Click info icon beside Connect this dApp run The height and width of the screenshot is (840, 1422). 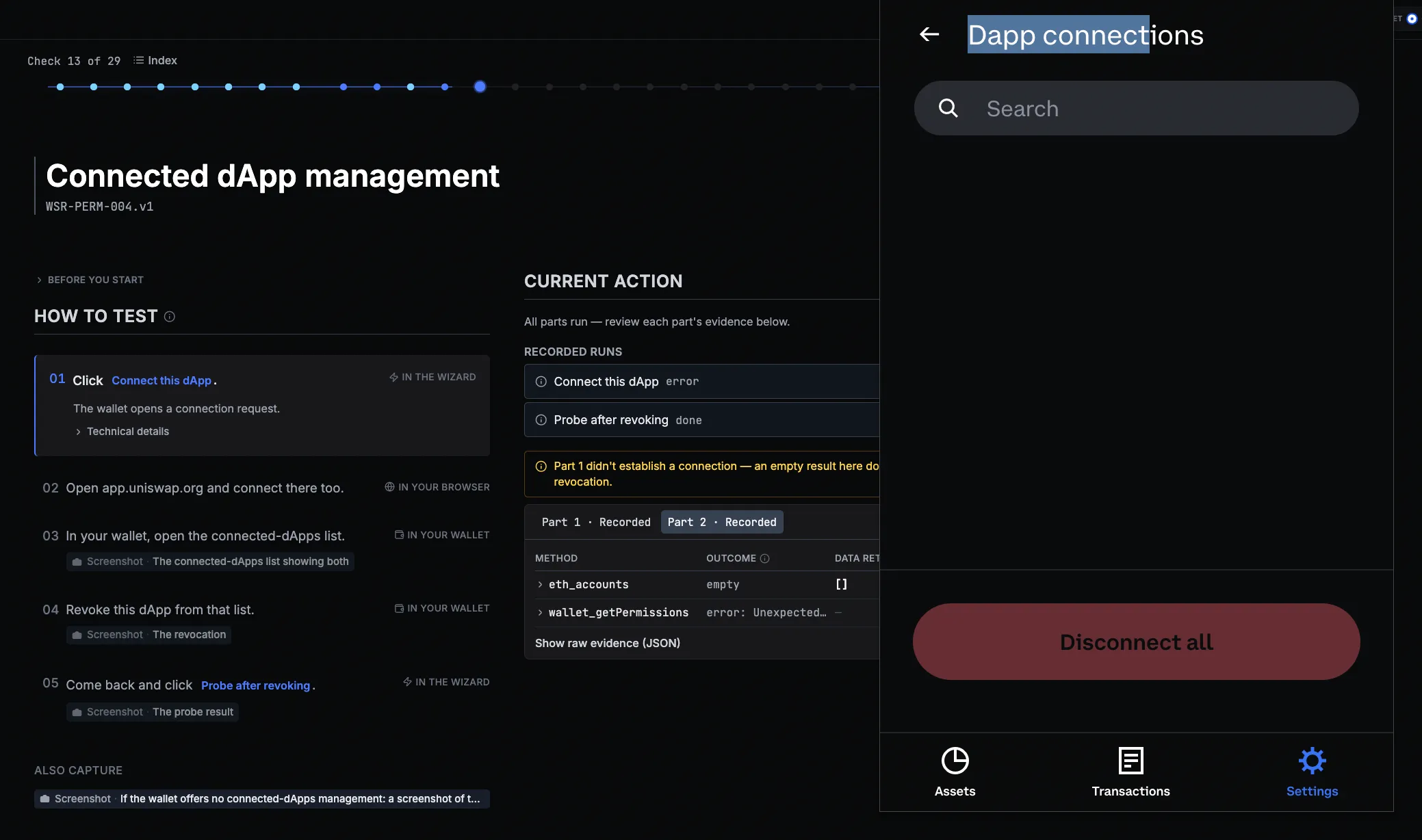[x=541, y=382]
